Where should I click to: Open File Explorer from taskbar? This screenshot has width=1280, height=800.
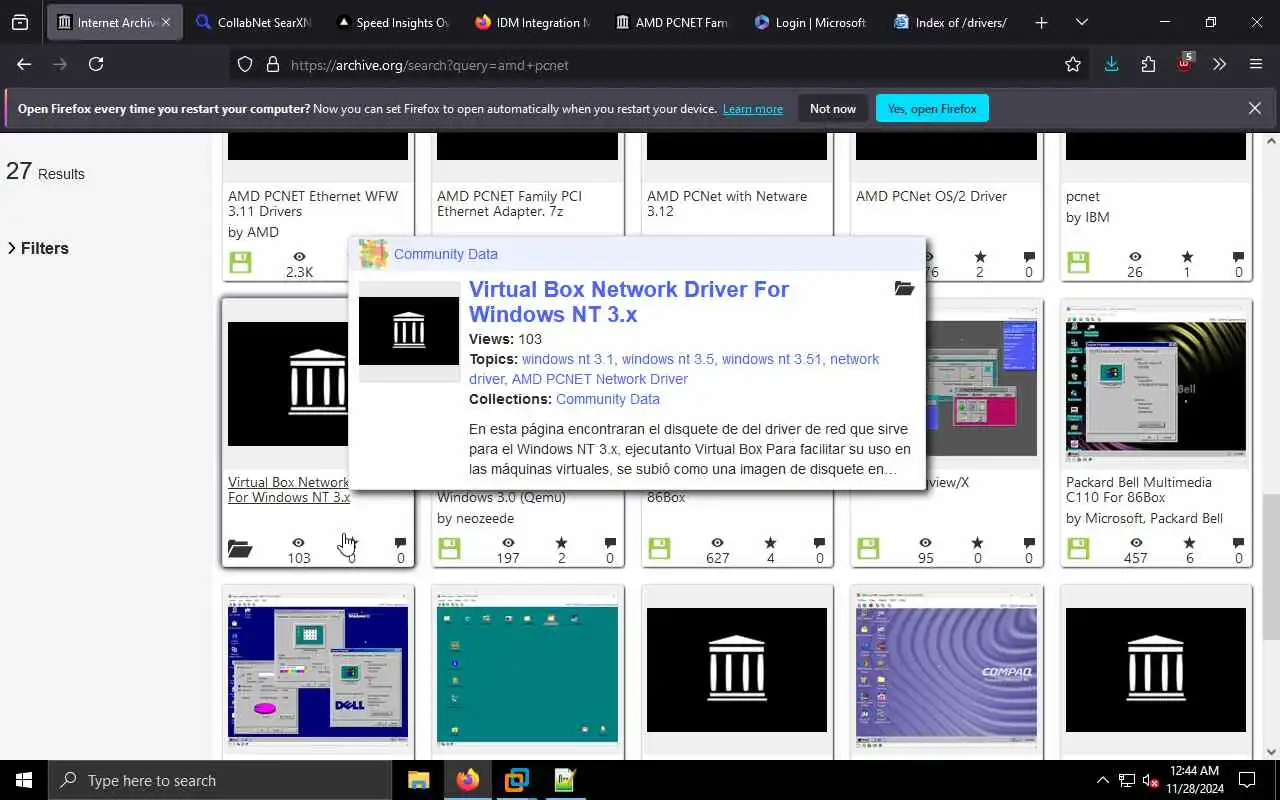[418, 780]
